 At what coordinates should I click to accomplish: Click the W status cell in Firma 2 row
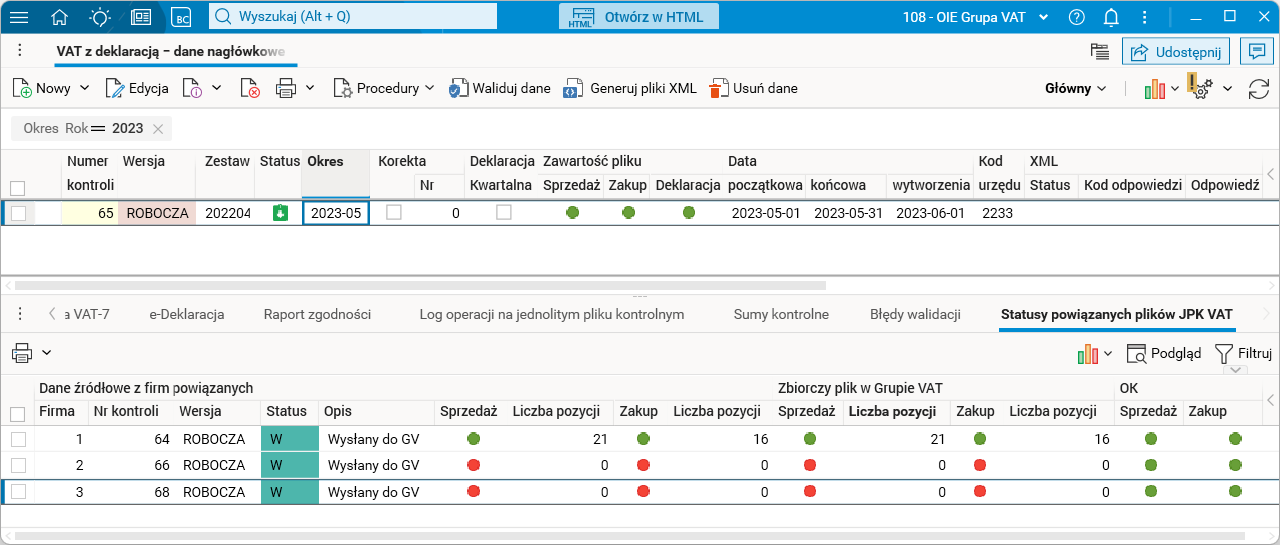tap(290, 465)
